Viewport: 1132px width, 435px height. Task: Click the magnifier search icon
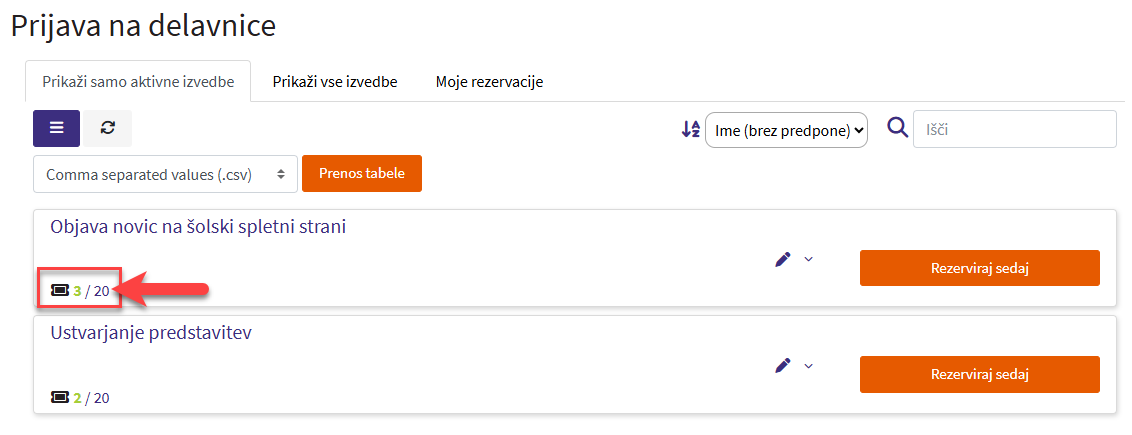898,128
